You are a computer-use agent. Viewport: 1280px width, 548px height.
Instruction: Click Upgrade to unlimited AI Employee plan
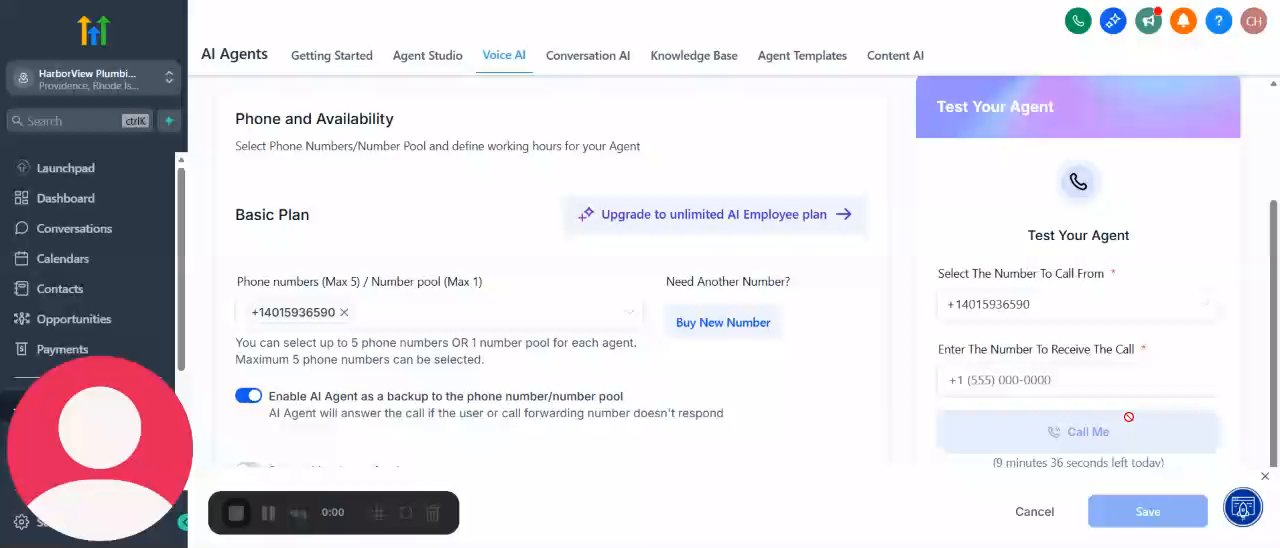715,214
